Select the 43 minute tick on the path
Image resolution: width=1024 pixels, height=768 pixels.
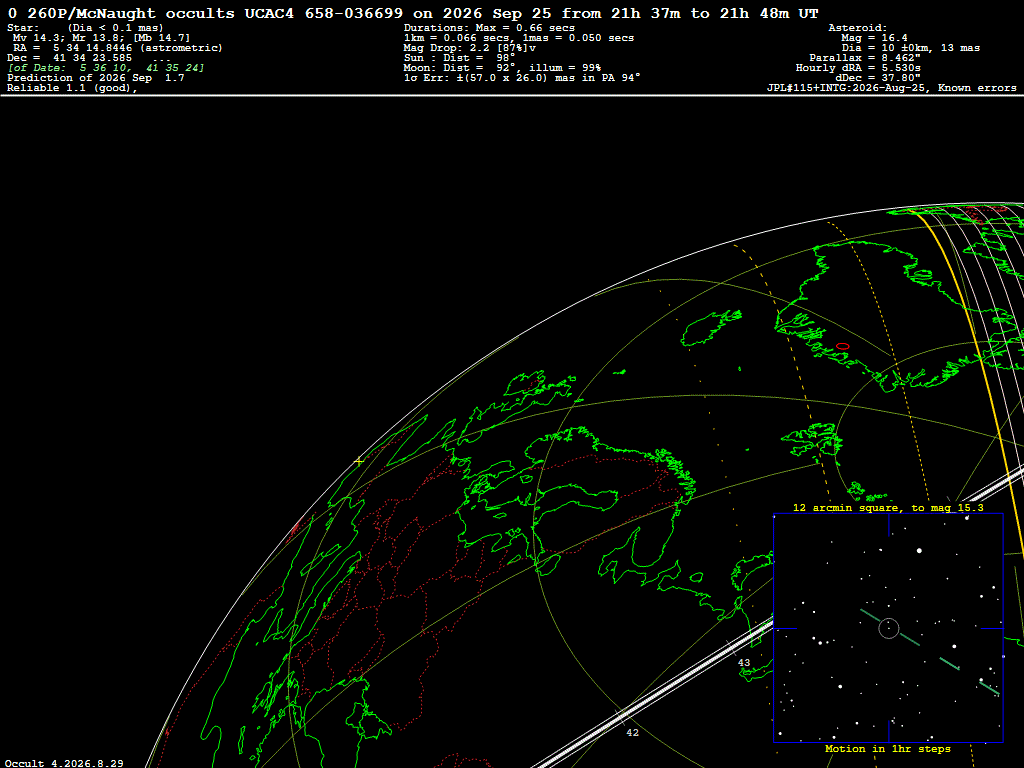click(744, 662)
